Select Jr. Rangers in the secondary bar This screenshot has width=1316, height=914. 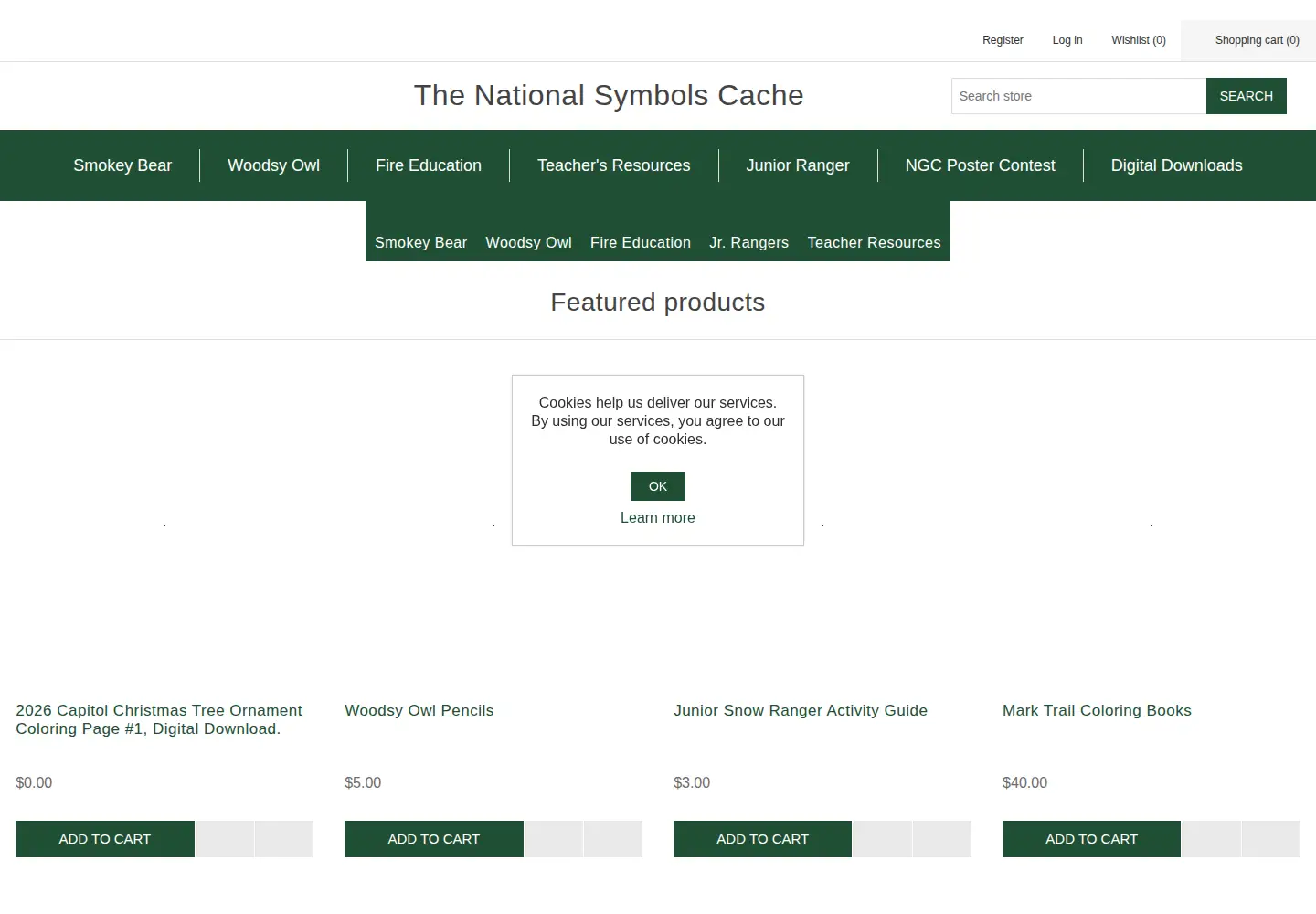[x=748, y=242]
